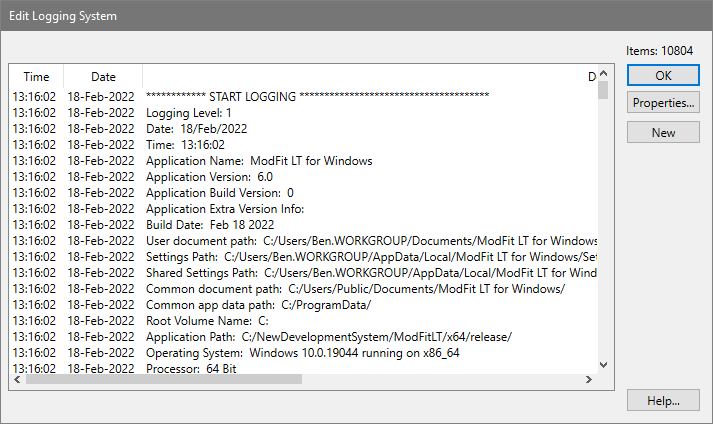Select the "Root Volume Name: C:" row
This screenshot has width=713, height=424.
click(207, 321)
